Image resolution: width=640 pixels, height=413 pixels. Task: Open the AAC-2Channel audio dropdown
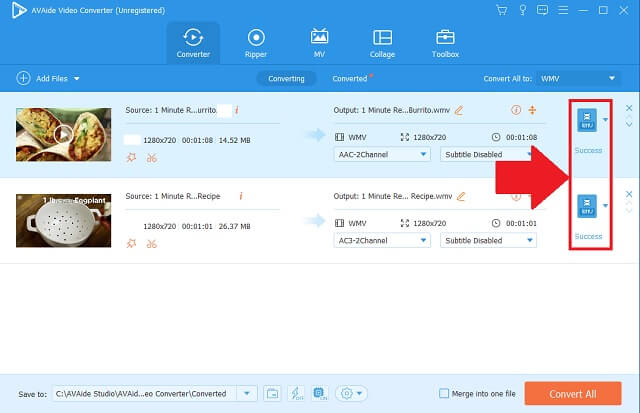coord(382,154)
